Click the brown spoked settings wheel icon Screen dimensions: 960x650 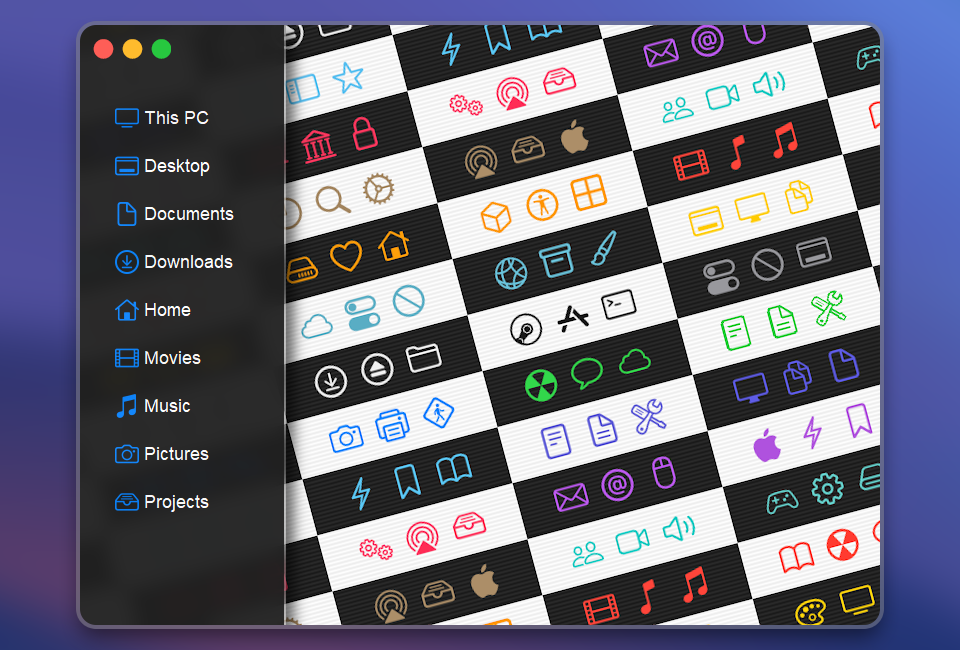378,189
